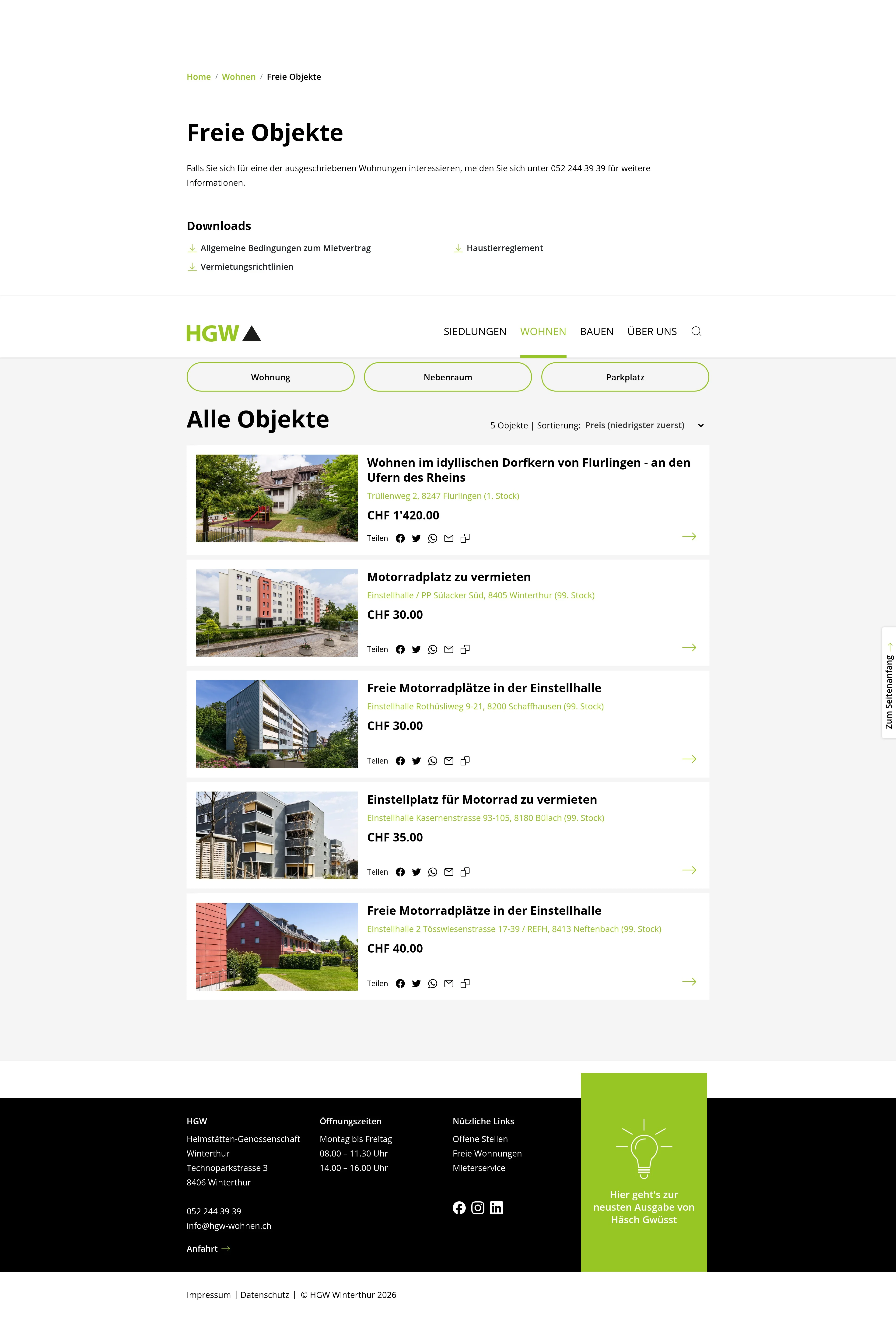Open the Impressum link
896x1318 pixels.
pyautogui.click(x=209, y=1295)
